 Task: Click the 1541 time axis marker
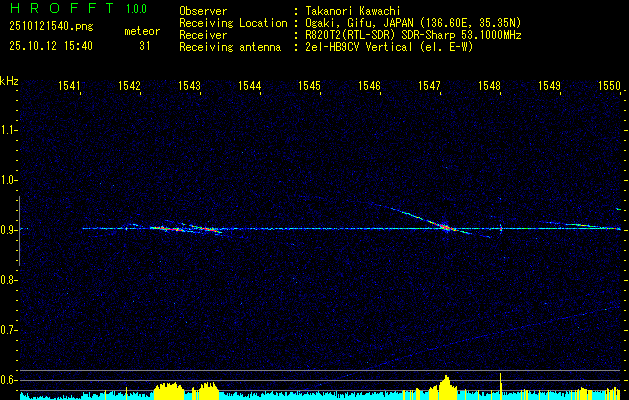click(69, 85)
